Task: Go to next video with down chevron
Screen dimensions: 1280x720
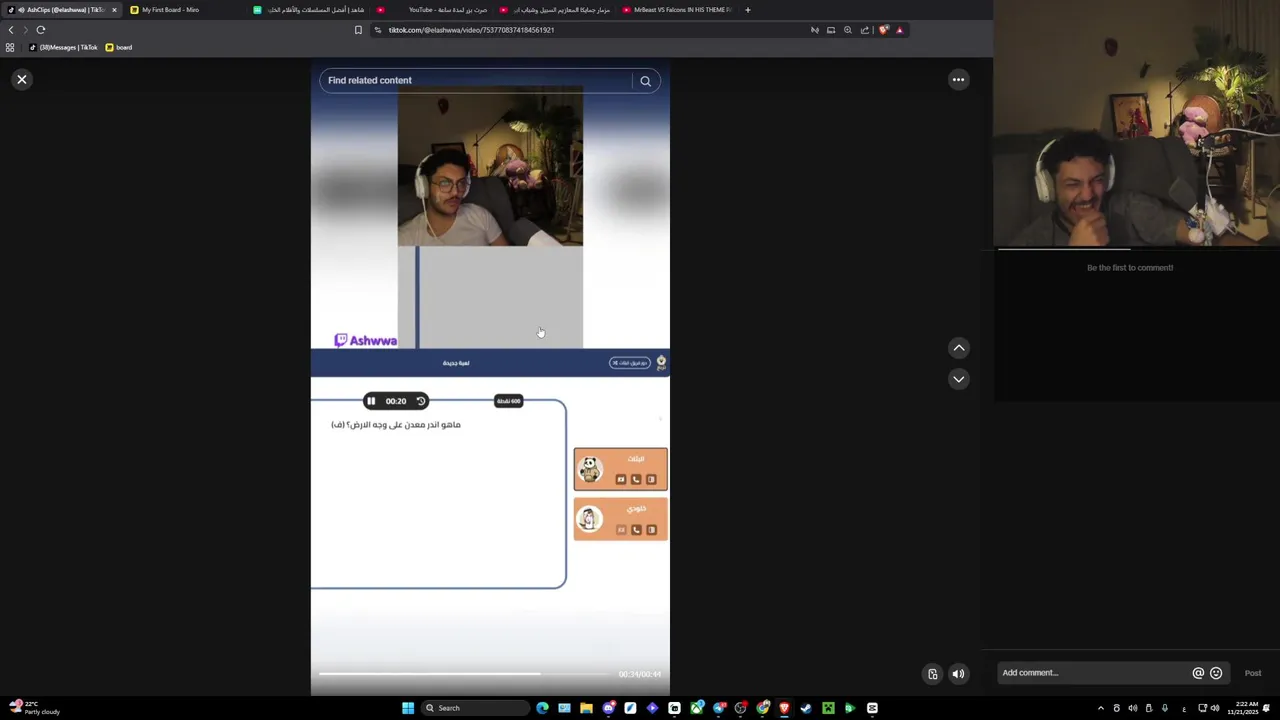Action: pyautogui.click(x=958, y=379)
